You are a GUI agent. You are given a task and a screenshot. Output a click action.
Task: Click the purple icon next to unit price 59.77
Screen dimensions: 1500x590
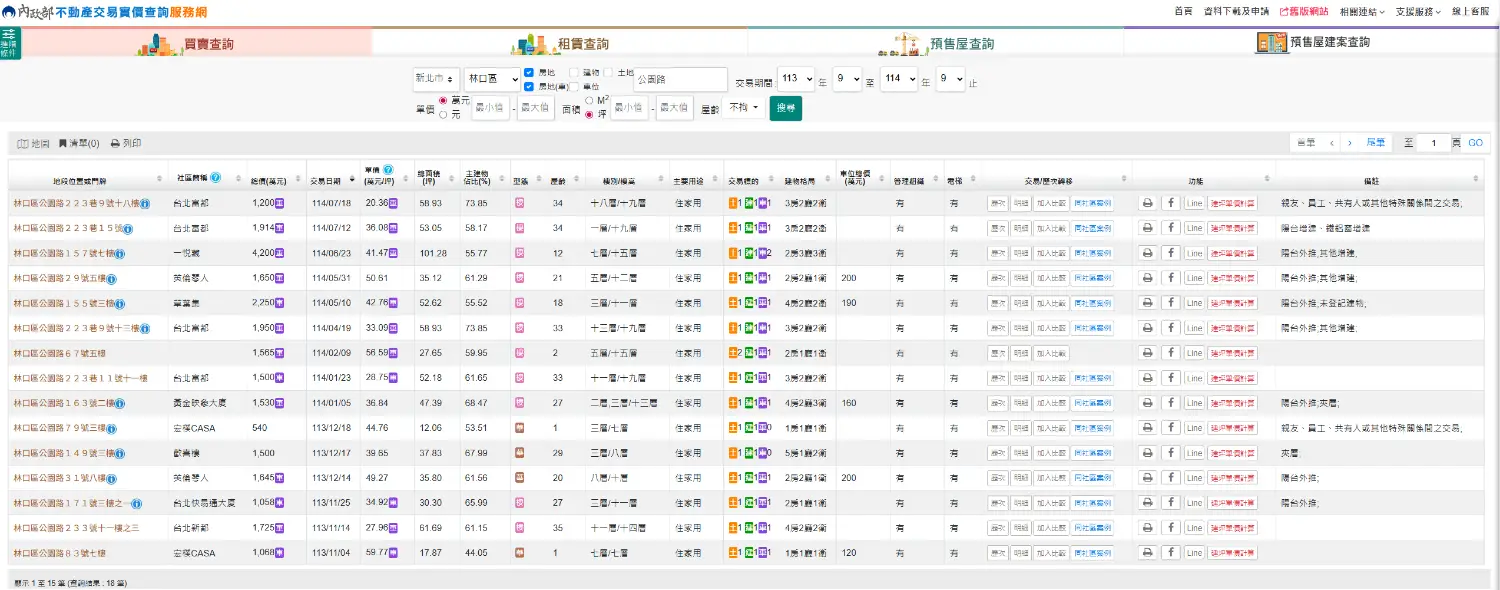tap(394, 553)
